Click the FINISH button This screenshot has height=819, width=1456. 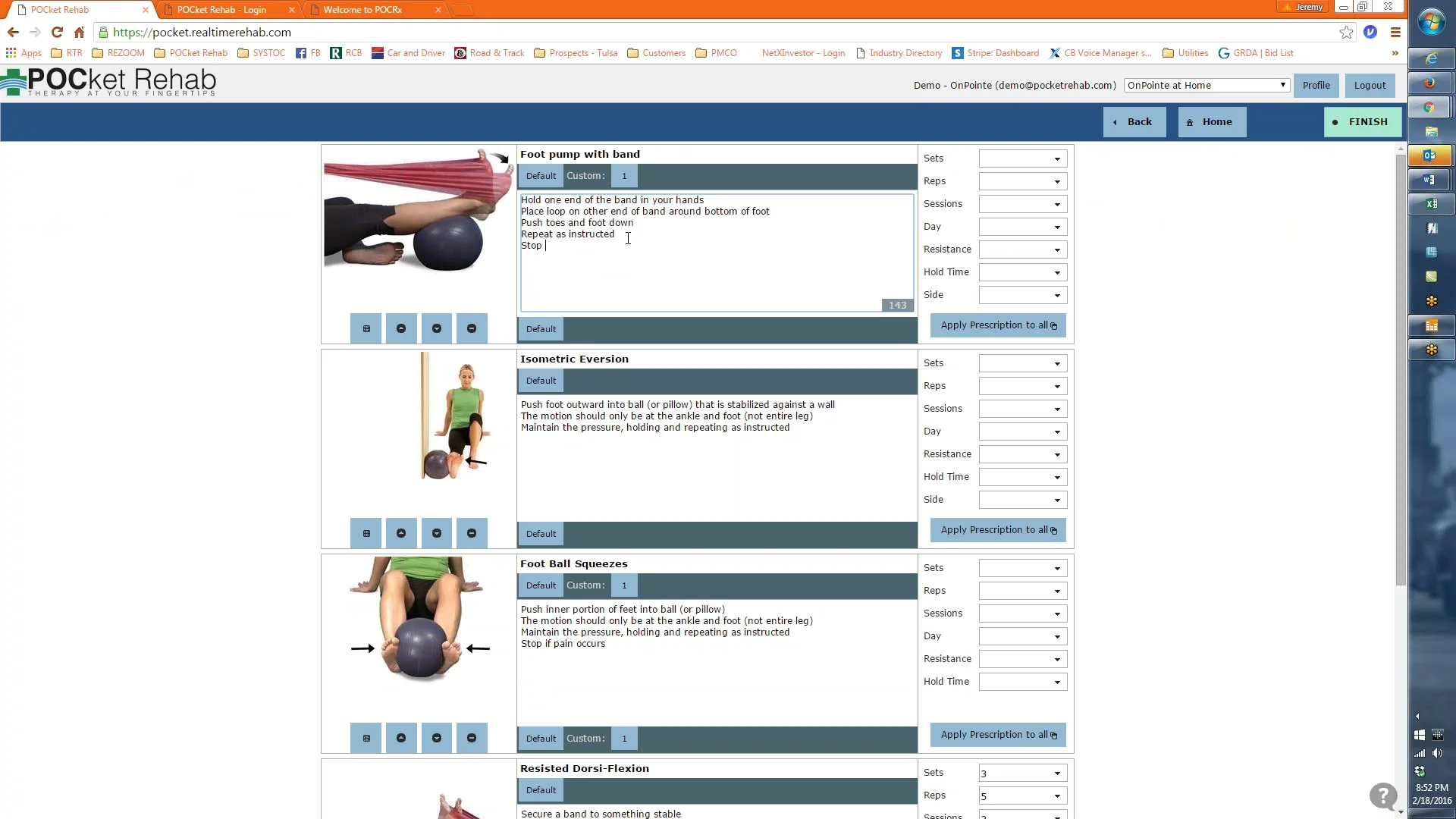[1362, 122]
